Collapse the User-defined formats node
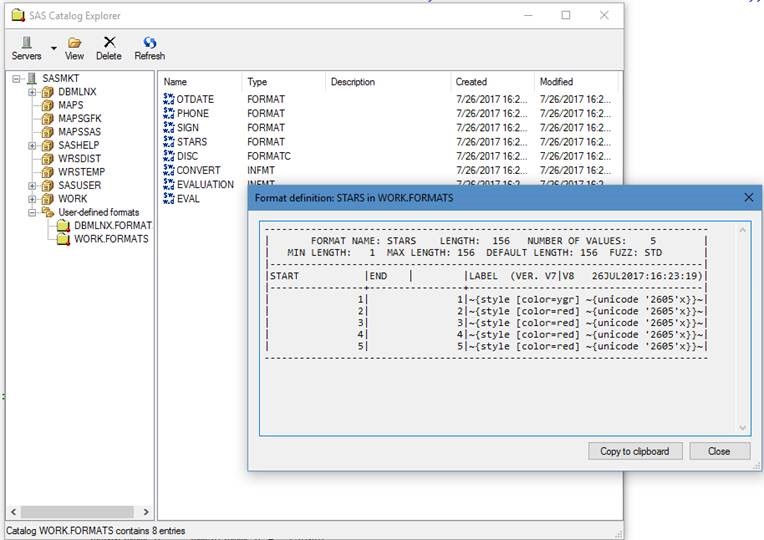764x540 pixels. tap(32, 212)
